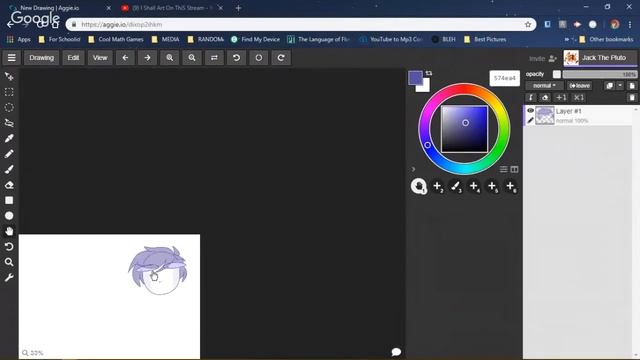Toggle lock layer transparency
Viewport: 640px width, 360px height.
click(545, 97)
